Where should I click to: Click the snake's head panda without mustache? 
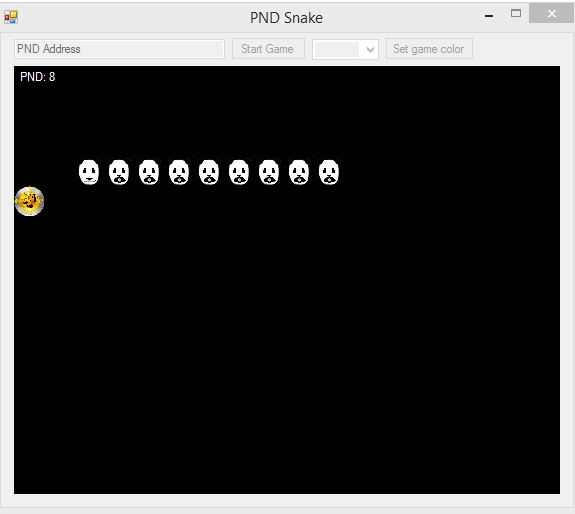coord(89,172)
